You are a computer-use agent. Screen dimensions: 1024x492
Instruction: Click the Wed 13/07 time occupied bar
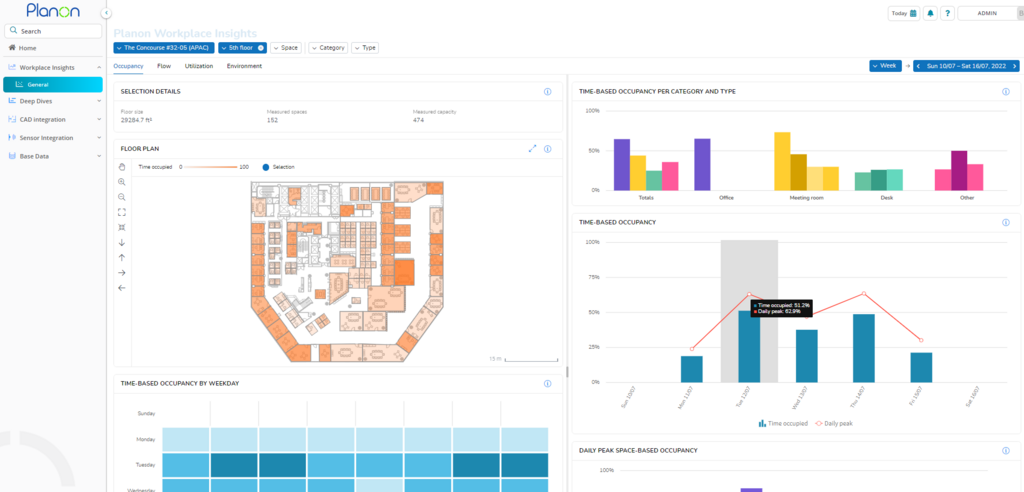click(807, 356)
